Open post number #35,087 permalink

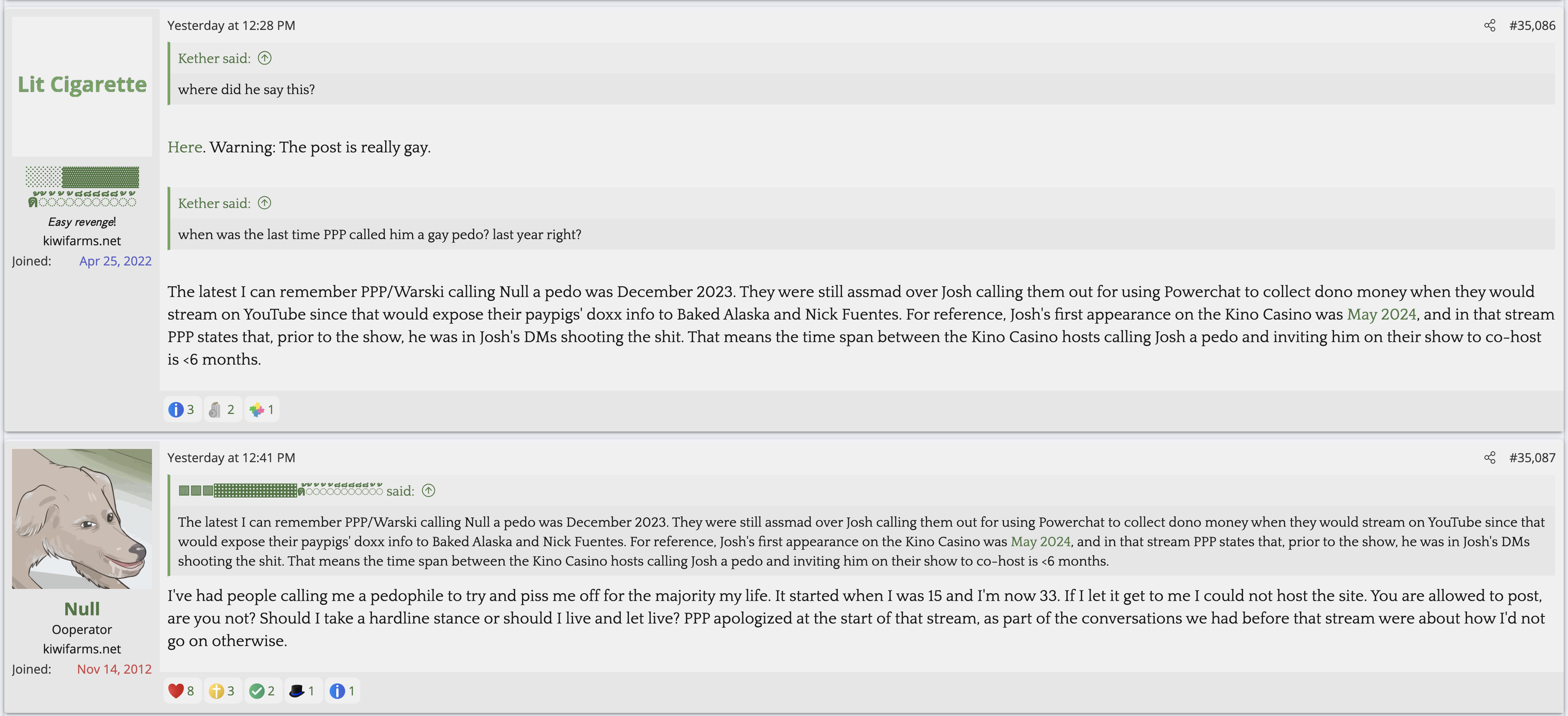click(x=1531, y=458)
